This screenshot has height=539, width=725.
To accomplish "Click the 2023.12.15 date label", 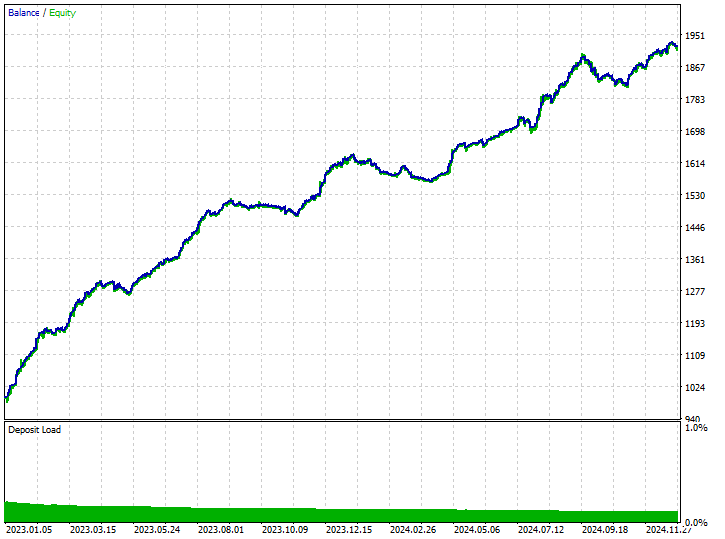I will pos(349,530).
